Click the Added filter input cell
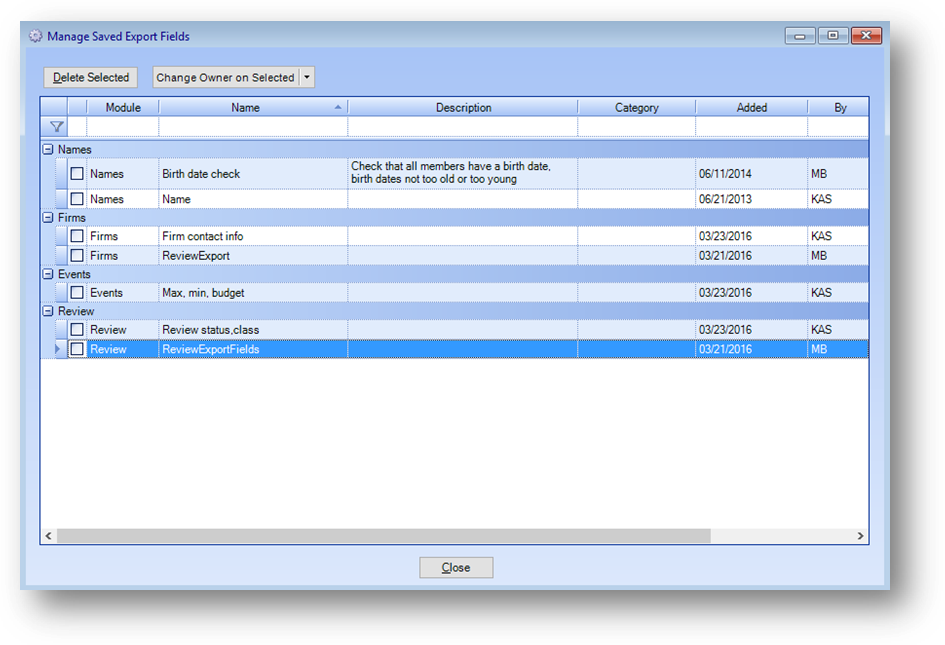 (752, 127)
